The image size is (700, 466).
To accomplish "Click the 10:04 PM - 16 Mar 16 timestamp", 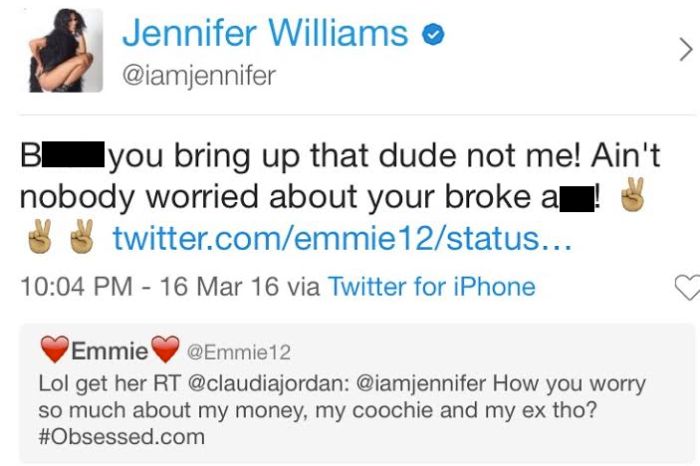I will click(x=143, y=288).
